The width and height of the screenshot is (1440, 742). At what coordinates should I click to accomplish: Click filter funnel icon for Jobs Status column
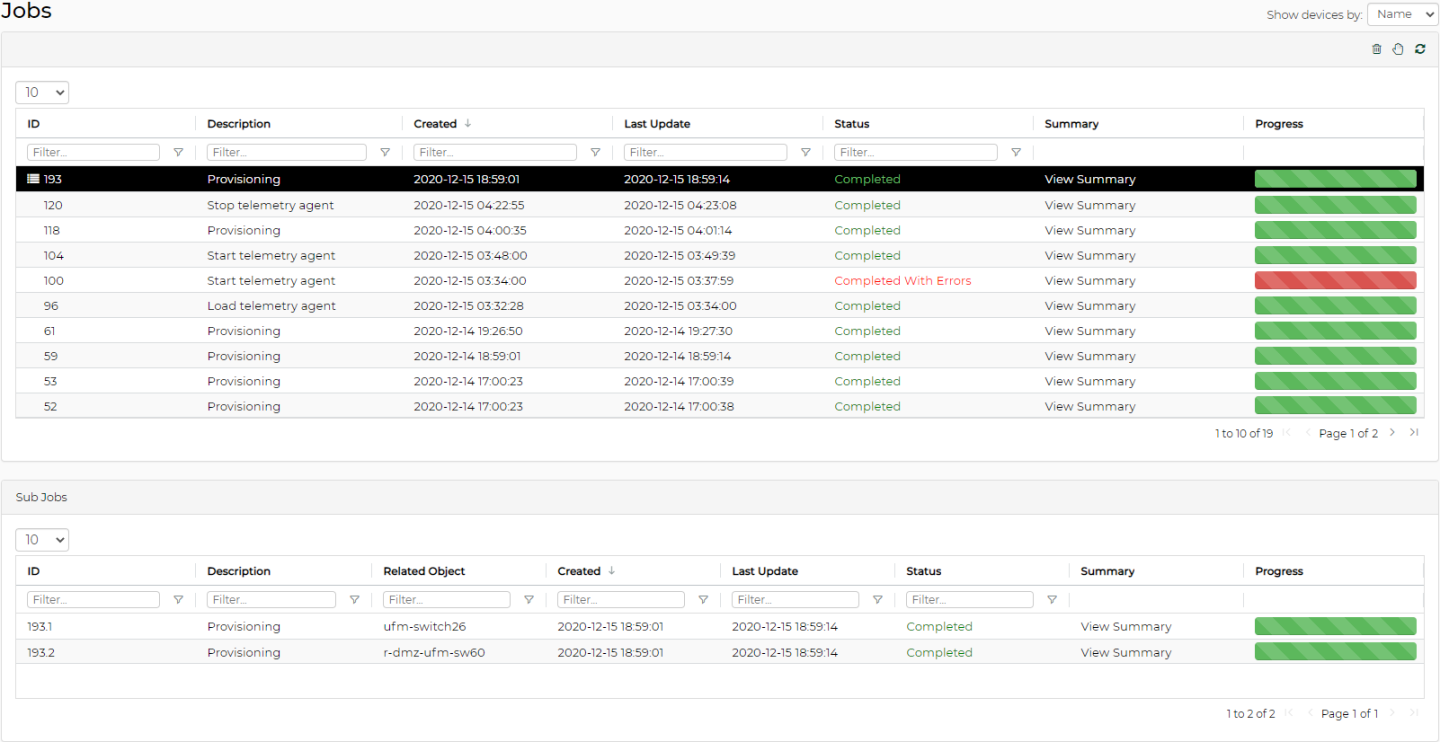1016,153
